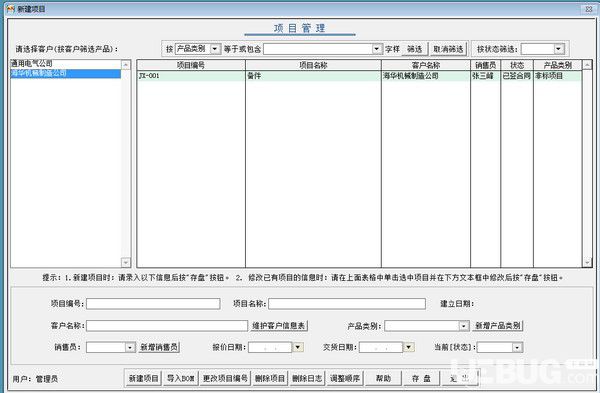Image resolution: width=600 pixels, height=393 pixels.
Task: Close the 新建项目 window
Action: (x=589, y=9)
